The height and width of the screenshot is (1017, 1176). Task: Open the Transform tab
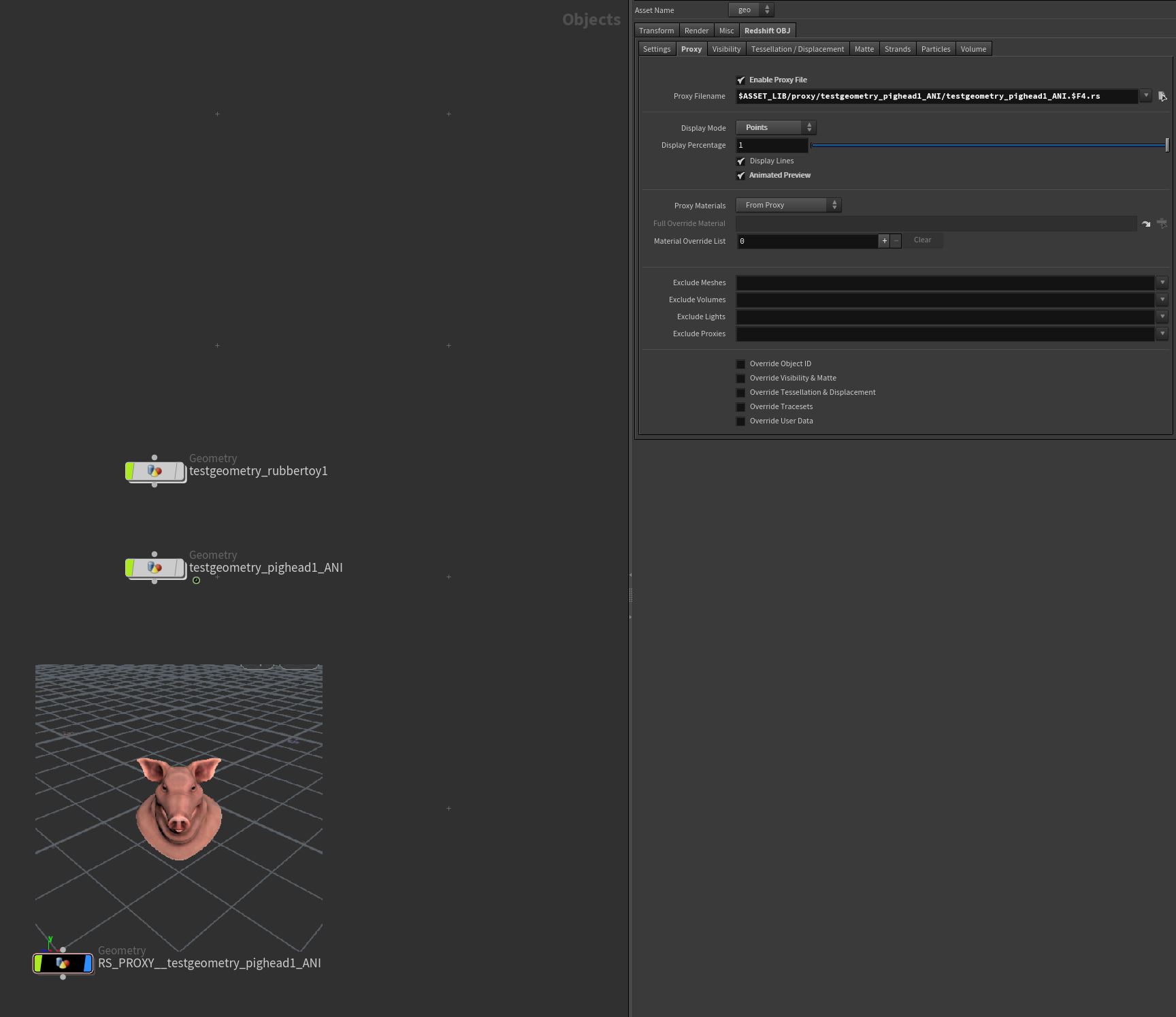(655, 31)
